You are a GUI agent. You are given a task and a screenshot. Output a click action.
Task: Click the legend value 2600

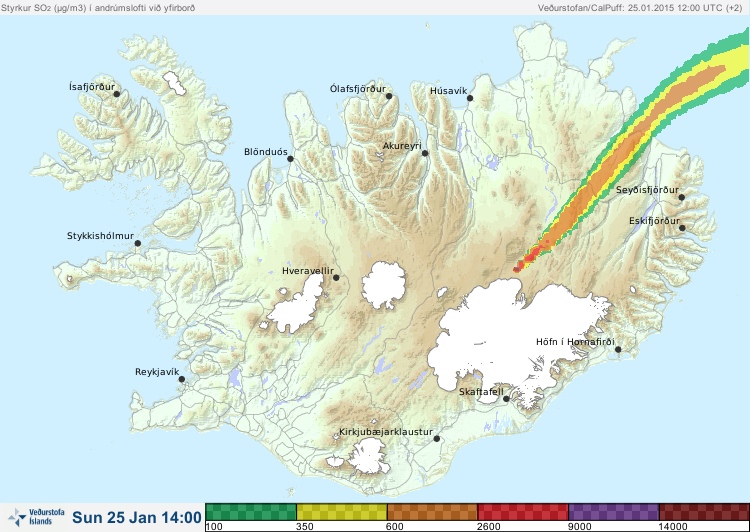coord(489,527)
